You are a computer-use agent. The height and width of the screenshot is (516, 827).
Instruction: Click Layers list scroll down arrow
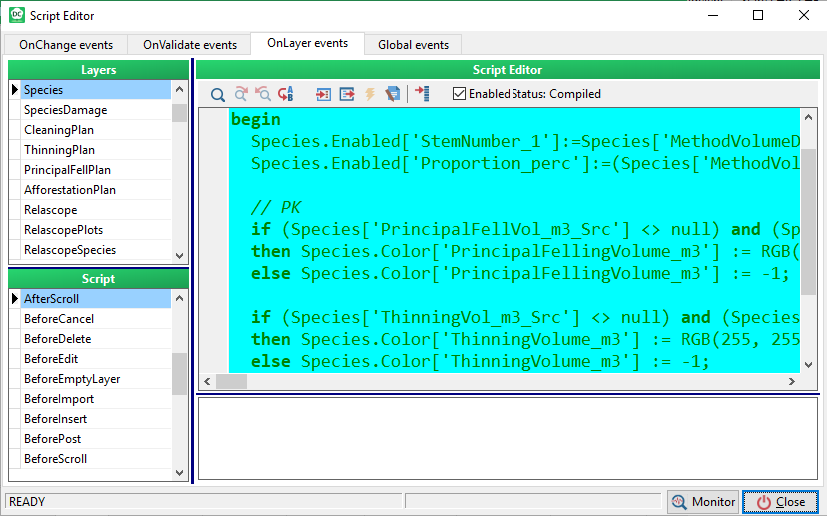pos(180,256)
